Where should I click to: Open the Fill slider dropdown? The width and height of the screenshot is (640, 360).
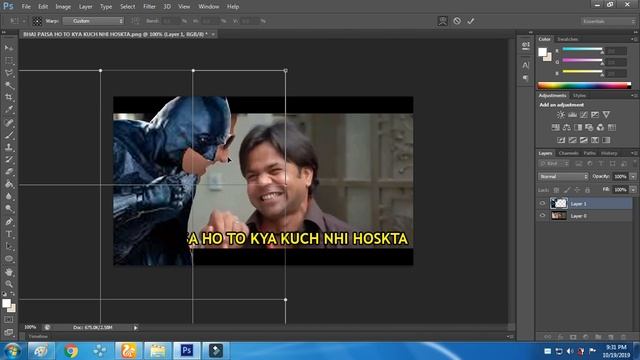point(633,190)
